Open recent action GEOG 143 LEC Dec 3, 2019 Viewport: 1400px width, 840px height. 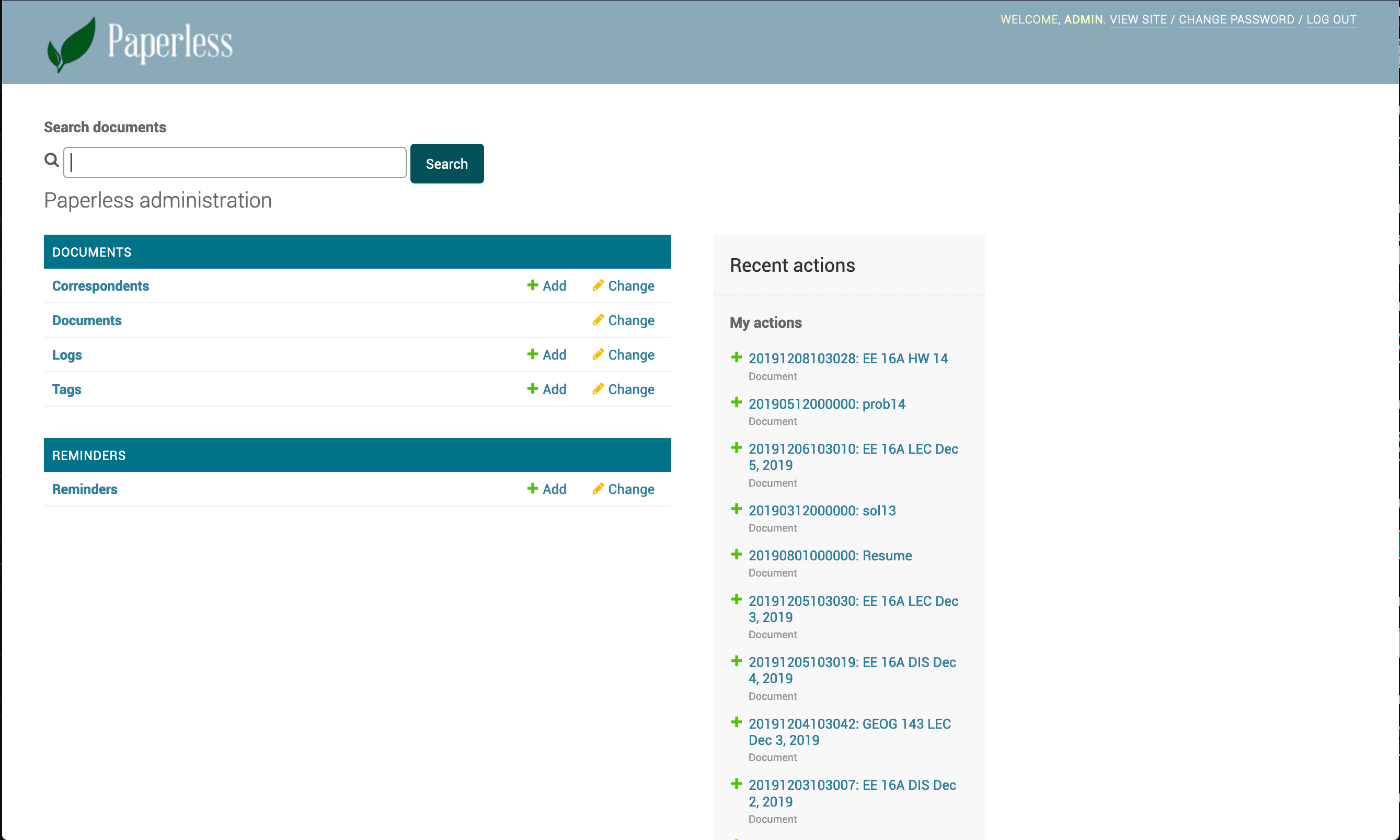[849, 732]
